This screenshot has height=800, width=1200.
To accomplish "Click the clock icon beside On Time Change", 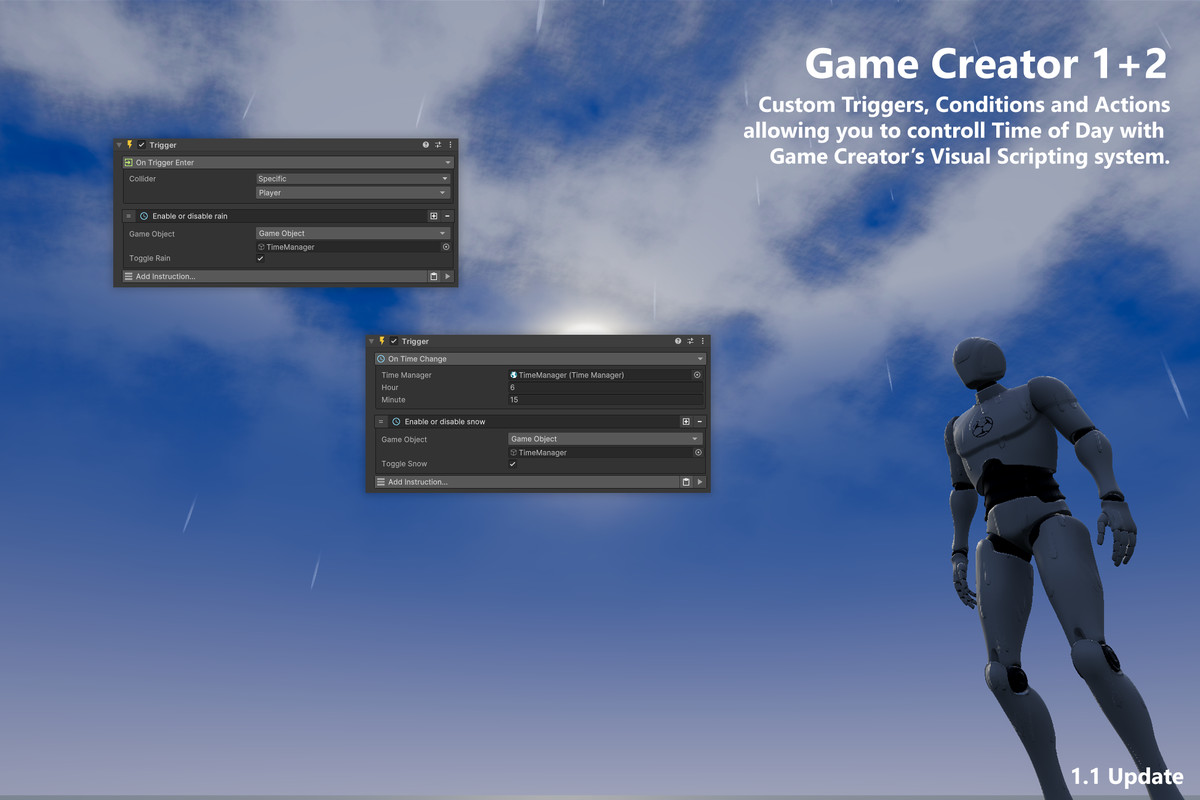I will 381,359.
